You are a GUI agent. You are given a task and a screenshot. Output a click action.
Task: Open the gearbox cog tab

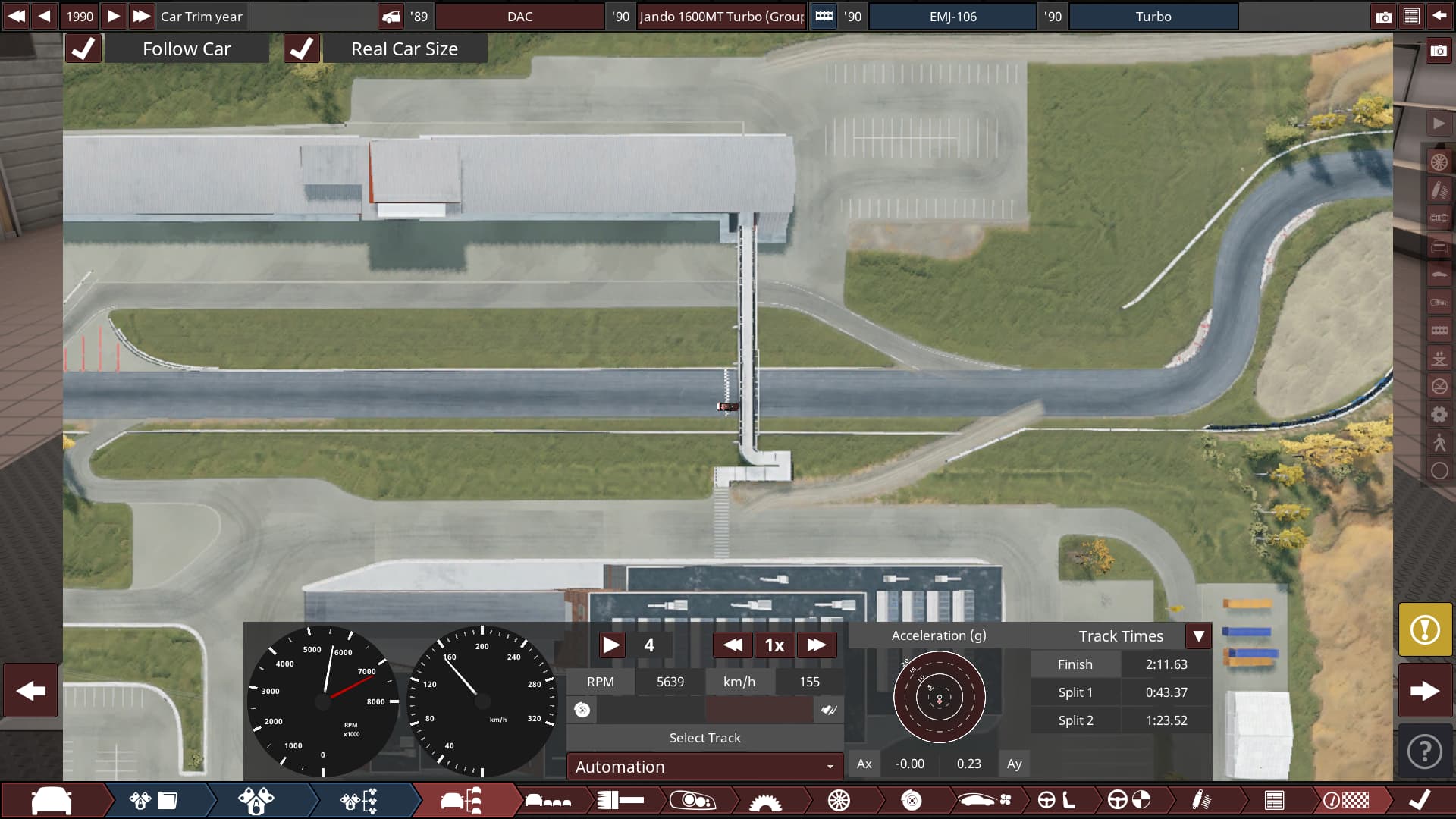[x=765, y=801]
